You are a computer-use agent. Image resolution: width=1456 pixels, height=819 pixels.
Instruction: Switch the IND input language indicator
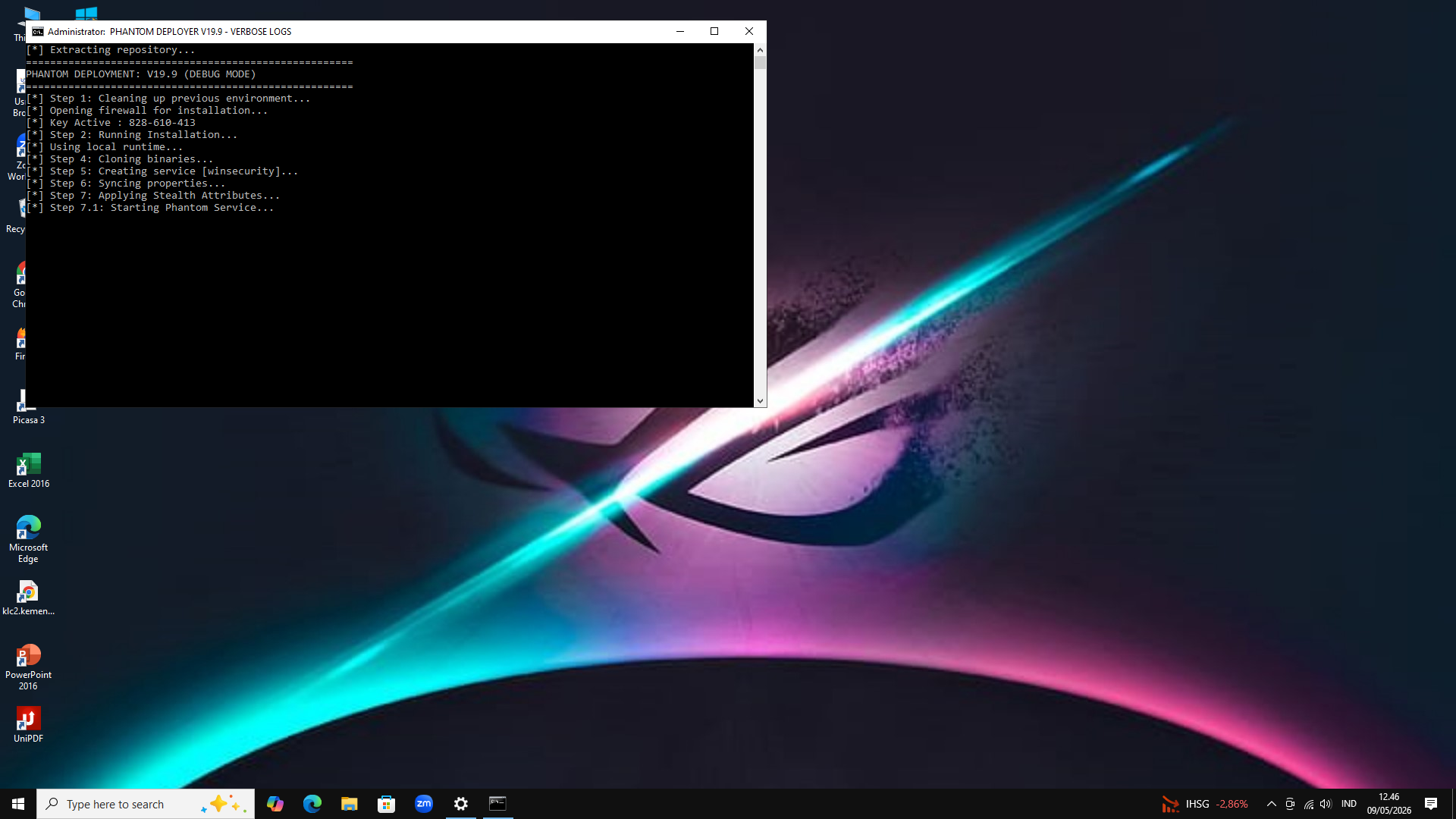coord(1349,804)
